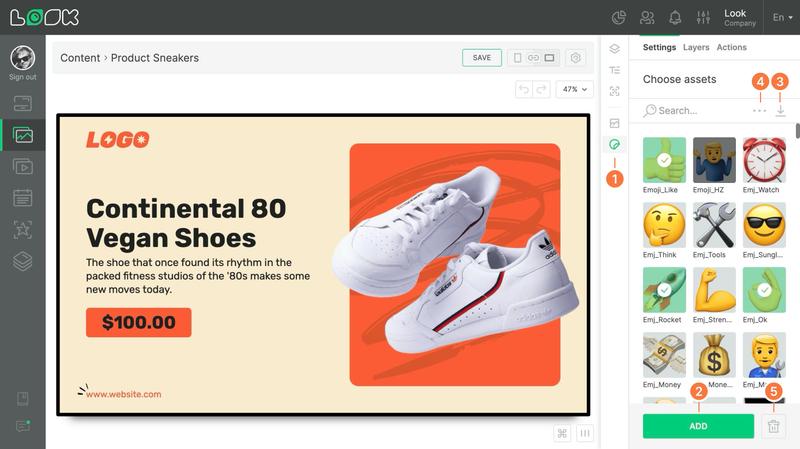This screenshot has width=800, height=449.
Task: Select the Emj_Money cash asset
Action: [x=664, y=355]
